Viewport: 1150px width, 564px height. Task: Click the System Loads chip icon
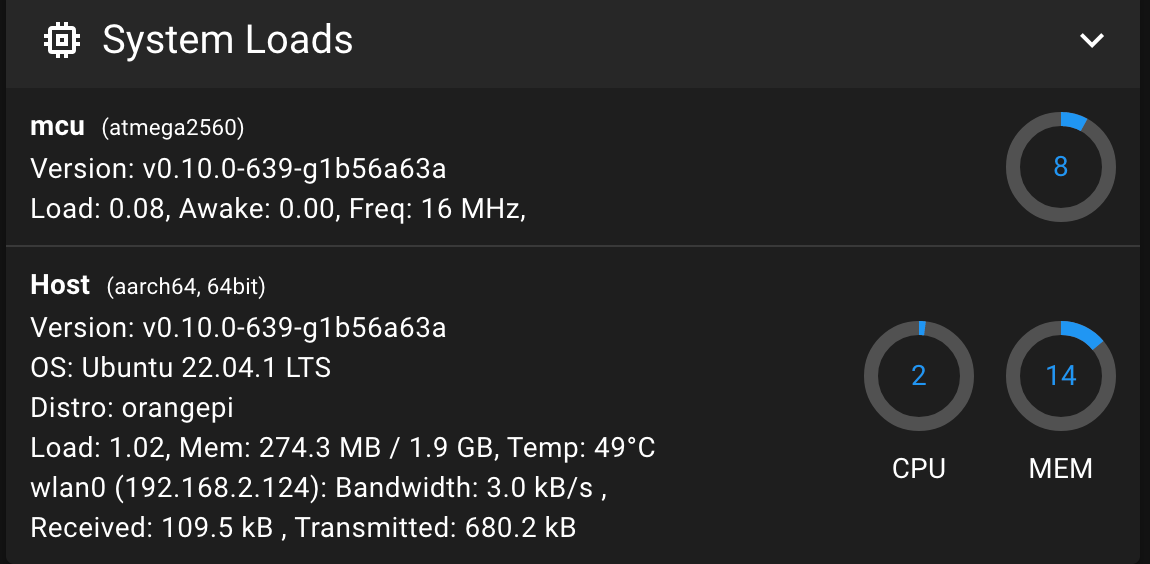tap(62, 40)
